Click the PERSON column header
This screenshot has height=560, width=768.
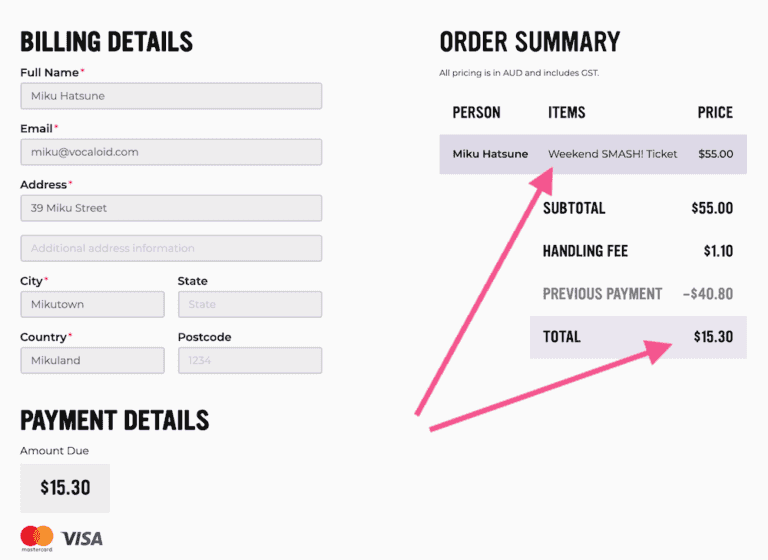pyautogui.click(x=476, y=112)
